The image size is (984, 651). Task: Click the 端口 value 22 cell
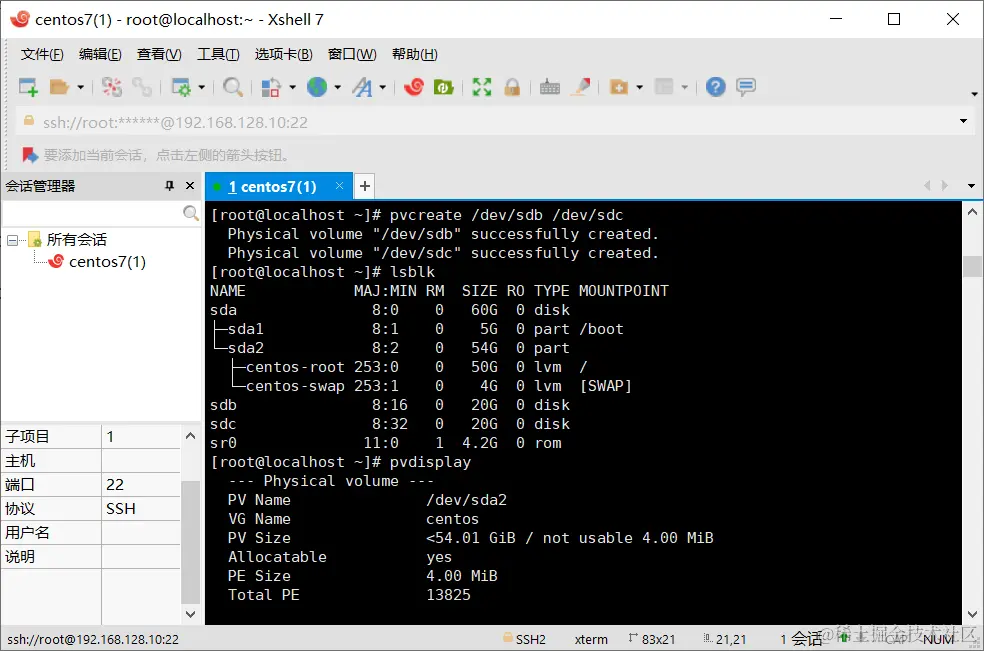pyautogui.click(x=141, y=485)
